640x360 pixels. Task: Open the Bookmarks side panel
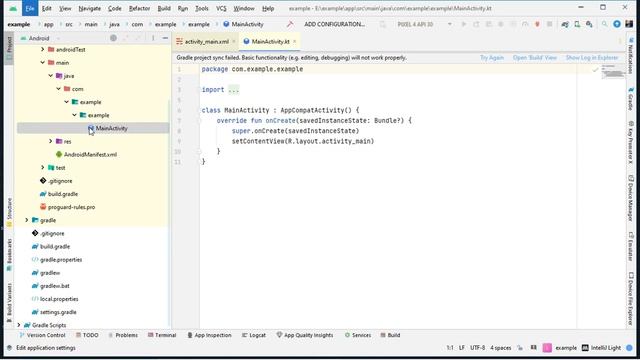pyautogui.click(x=9, y=255)
